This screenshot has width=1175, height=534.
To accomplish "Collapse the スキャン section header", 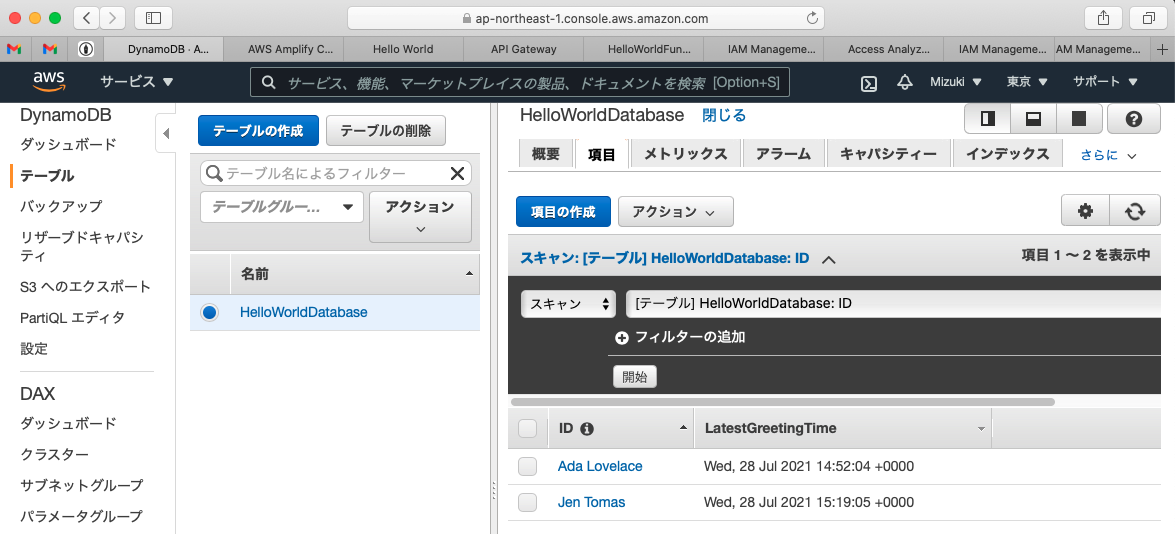I will (828, 259).
